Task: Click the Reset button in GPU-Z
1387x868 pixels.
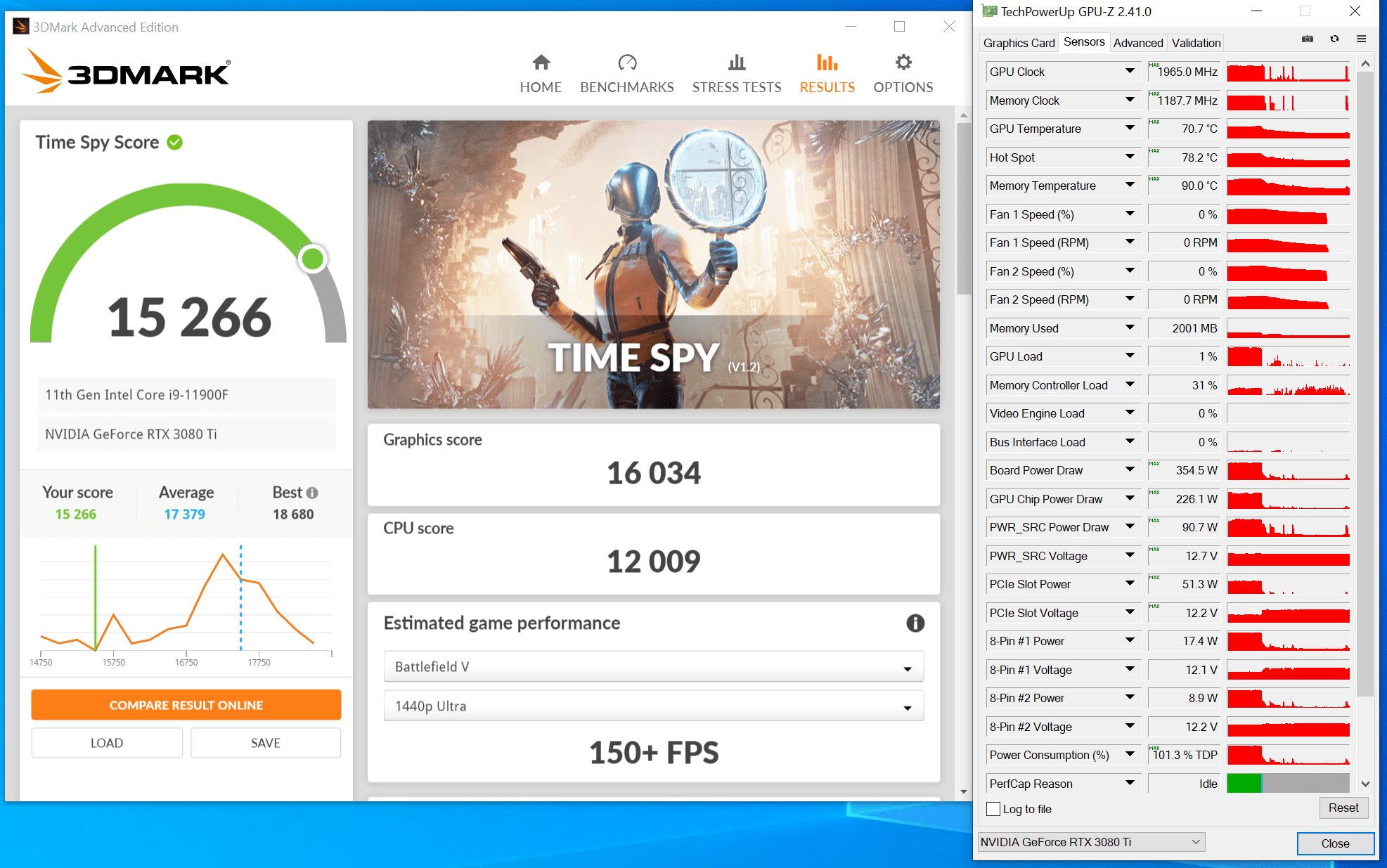Action: tap(1343, 808)
